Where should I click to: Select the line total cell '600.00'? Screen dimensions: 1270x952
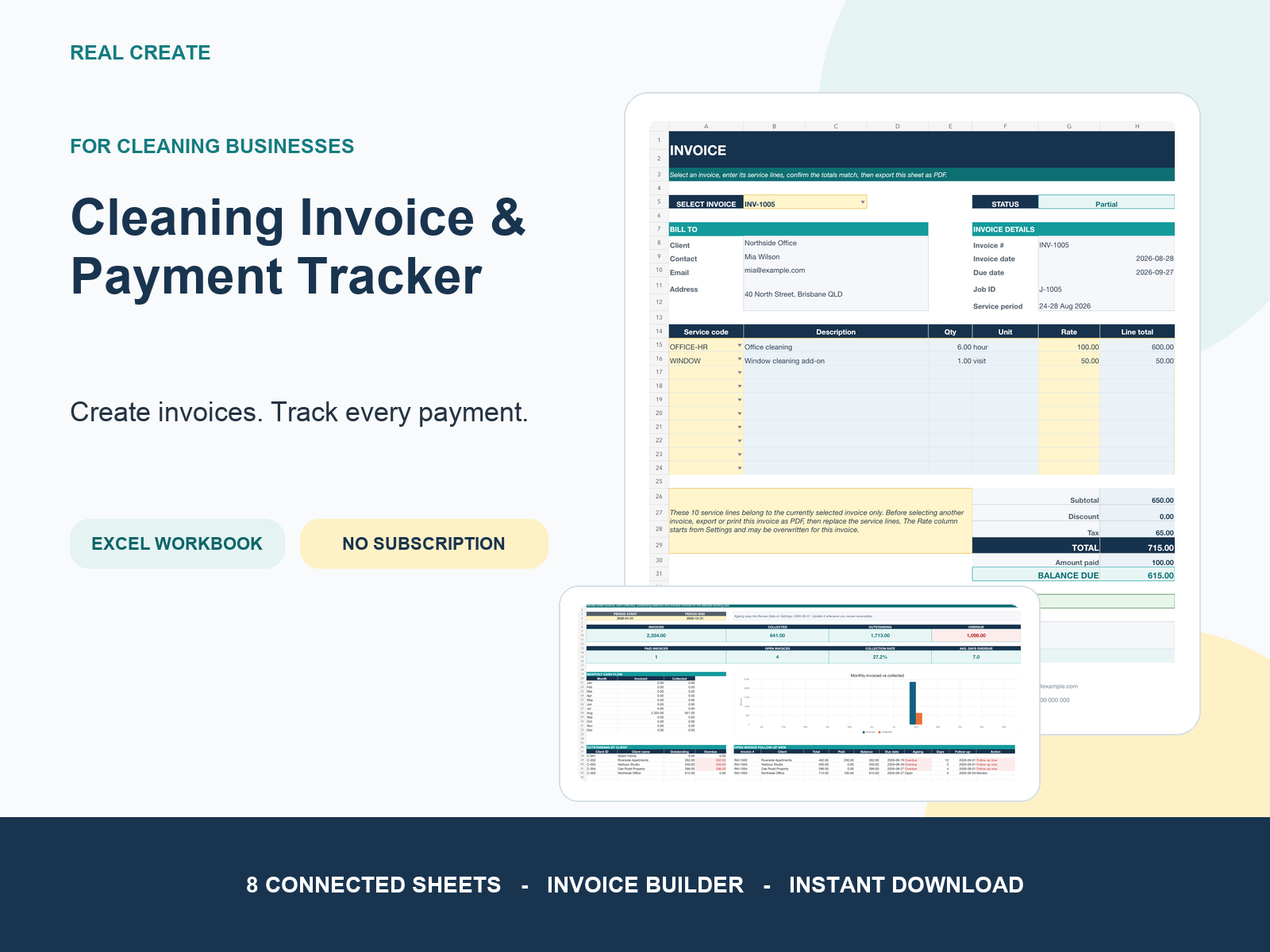(1137, 347)
